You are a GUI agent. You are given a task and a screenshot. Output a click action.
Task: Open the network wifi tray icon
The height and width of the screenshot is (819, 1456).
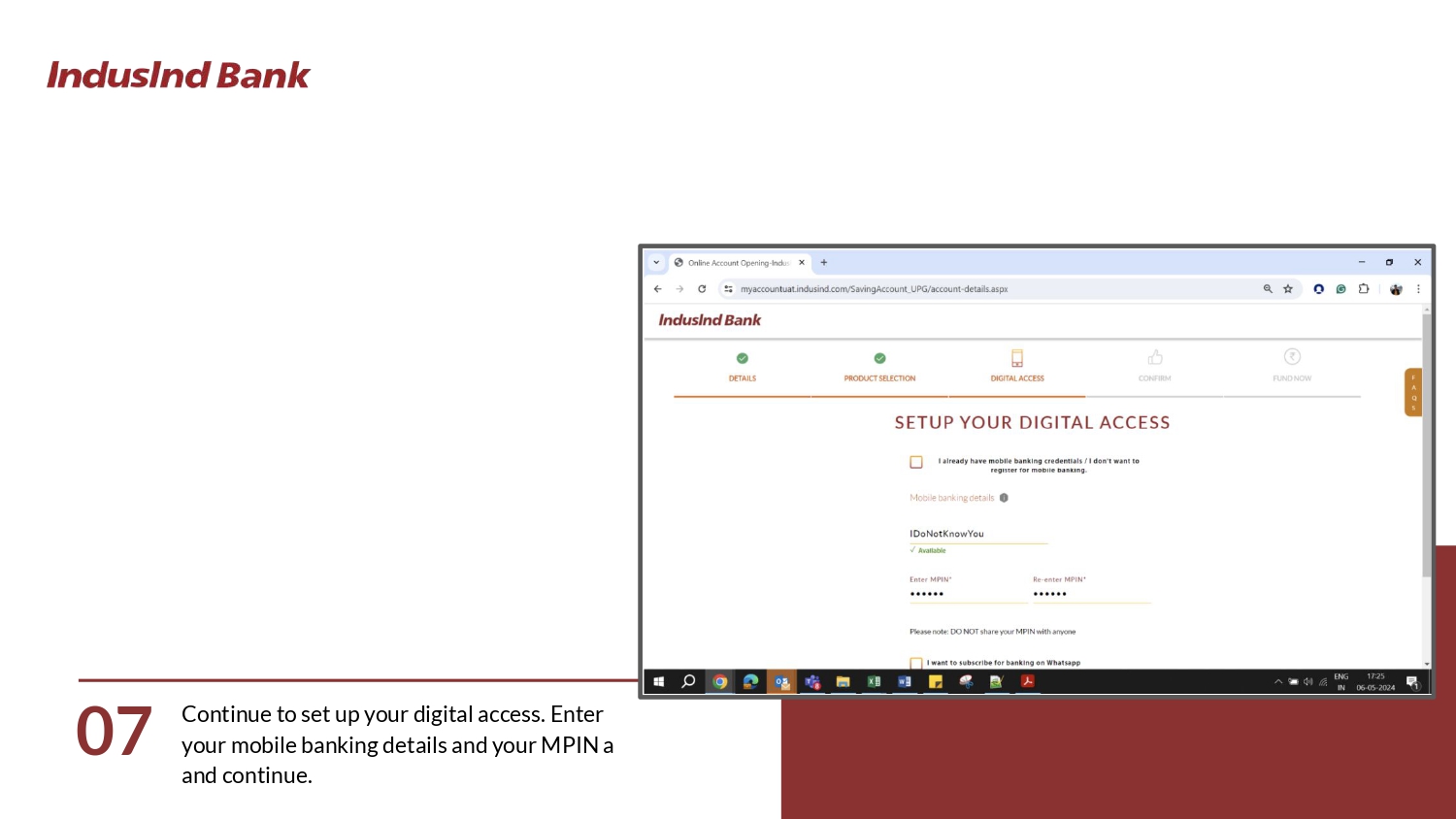[1323, 682]
